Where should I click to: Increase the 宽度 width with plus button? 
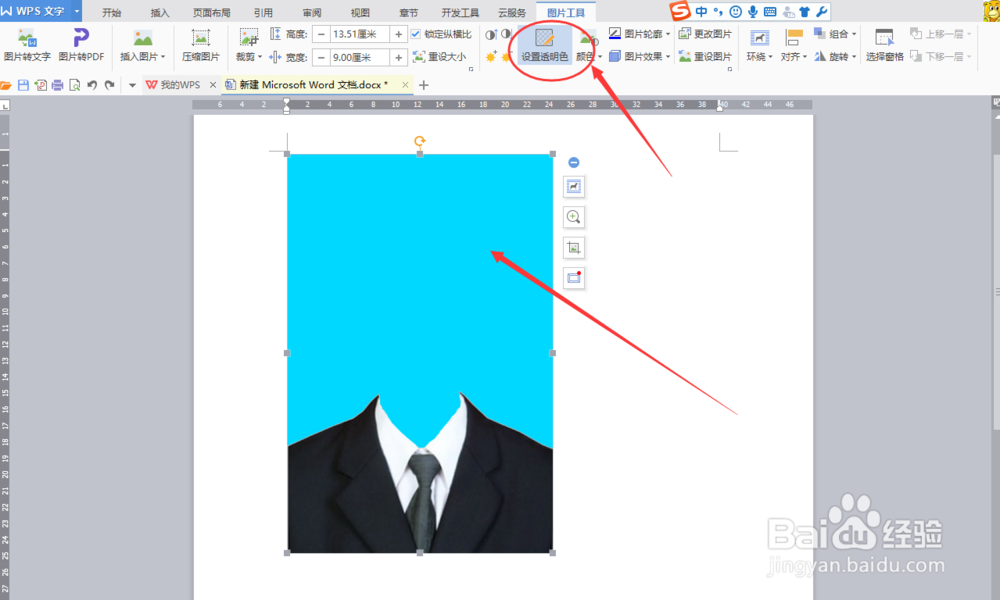click(x=399, y=57)
